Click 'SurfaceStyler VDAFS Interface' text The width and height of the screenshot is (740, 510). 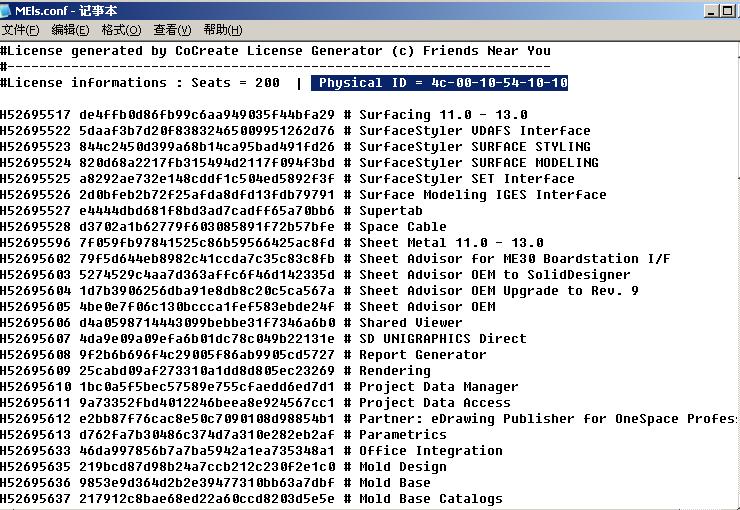coord(475,131)
